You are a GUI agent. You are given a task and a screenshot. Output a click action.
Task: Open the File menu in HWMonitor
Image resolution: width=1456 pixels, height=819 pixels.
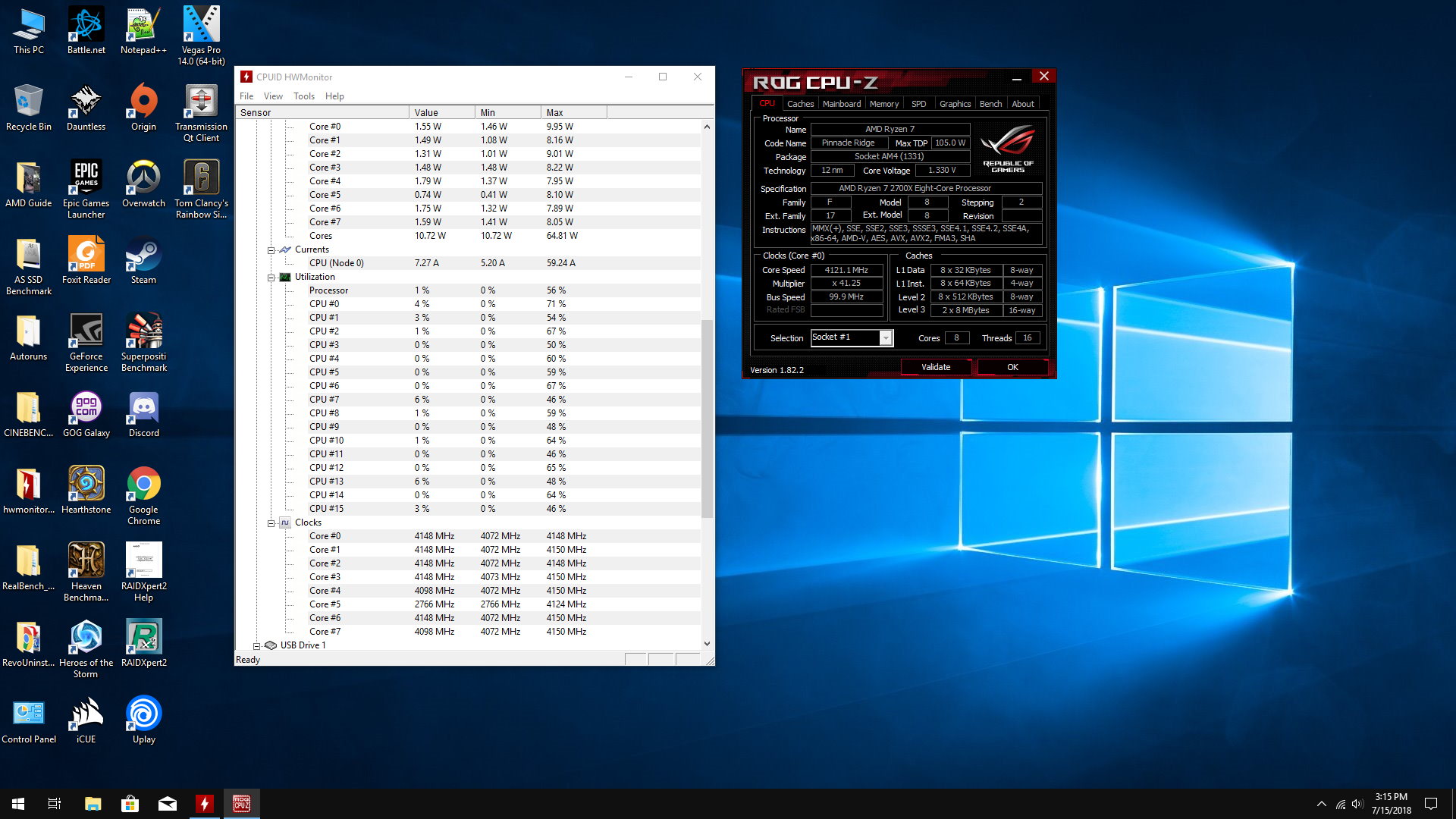tap(246, 96)
